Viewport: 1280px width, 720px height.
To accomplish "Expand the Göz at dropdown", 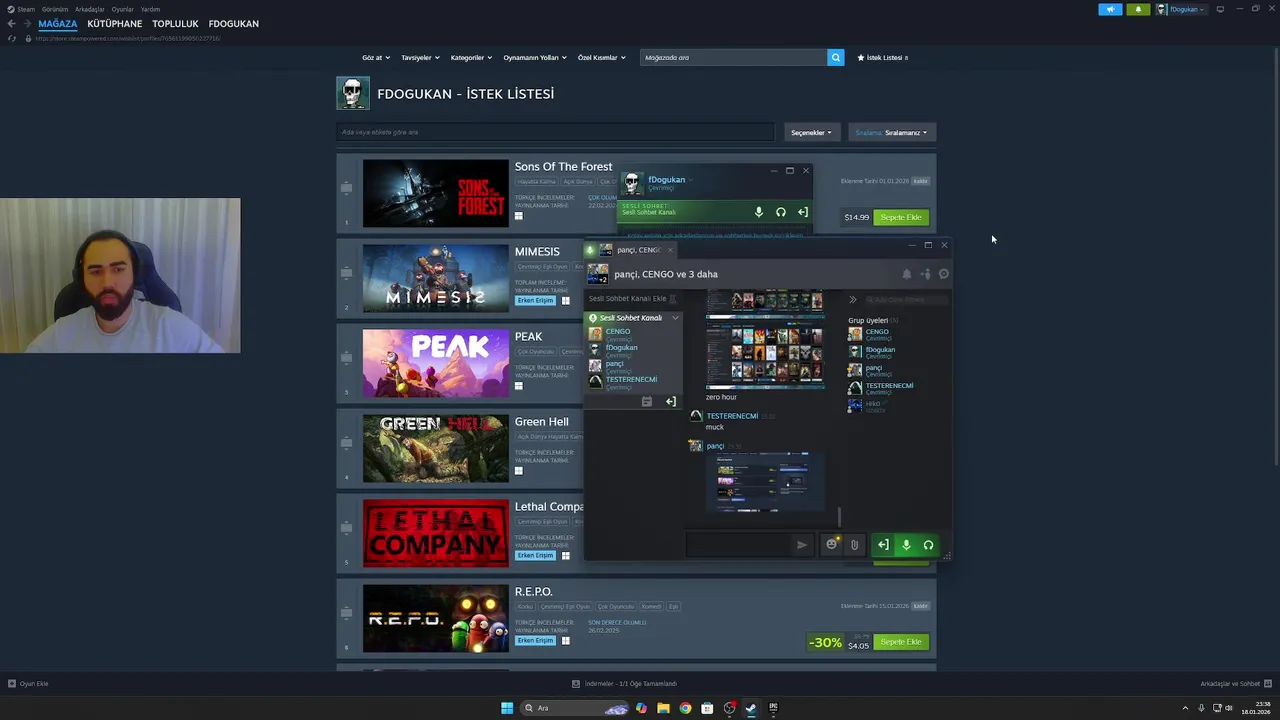I will coord(376,58).
